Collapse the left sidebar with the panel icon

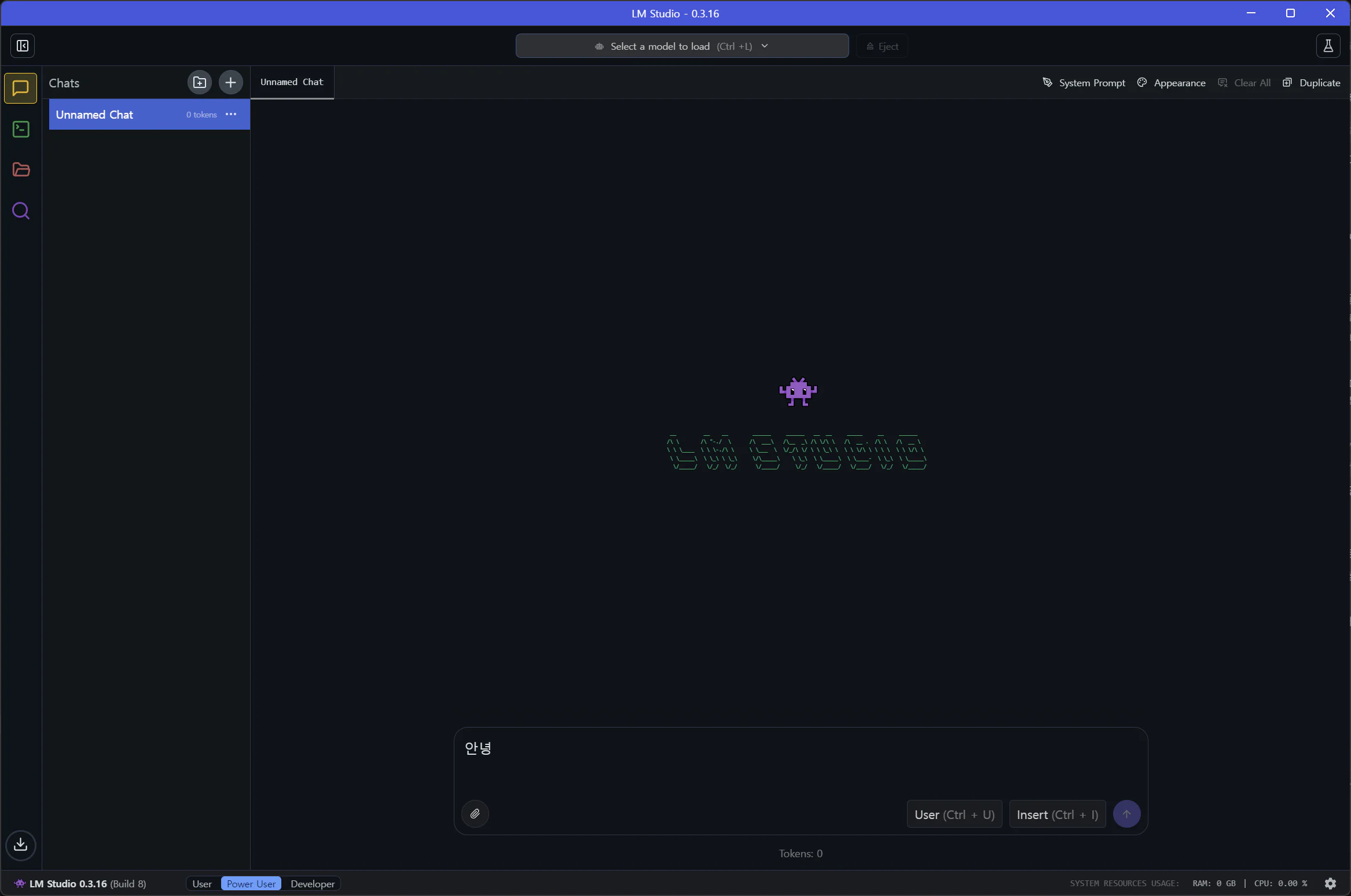pos(23,46)
